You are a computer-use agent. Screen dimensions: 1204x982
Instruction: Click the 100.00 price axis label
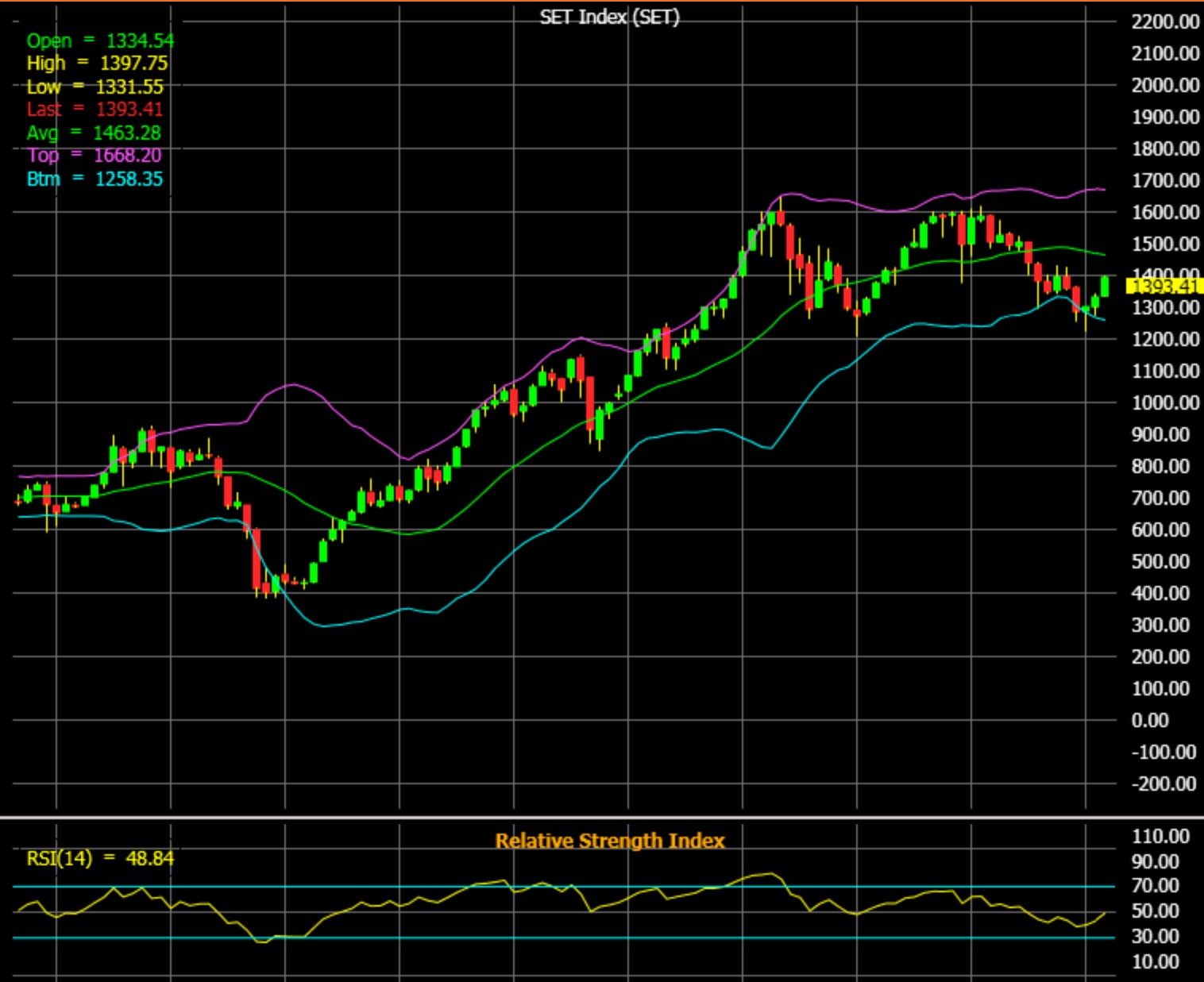coord(1160,688)
